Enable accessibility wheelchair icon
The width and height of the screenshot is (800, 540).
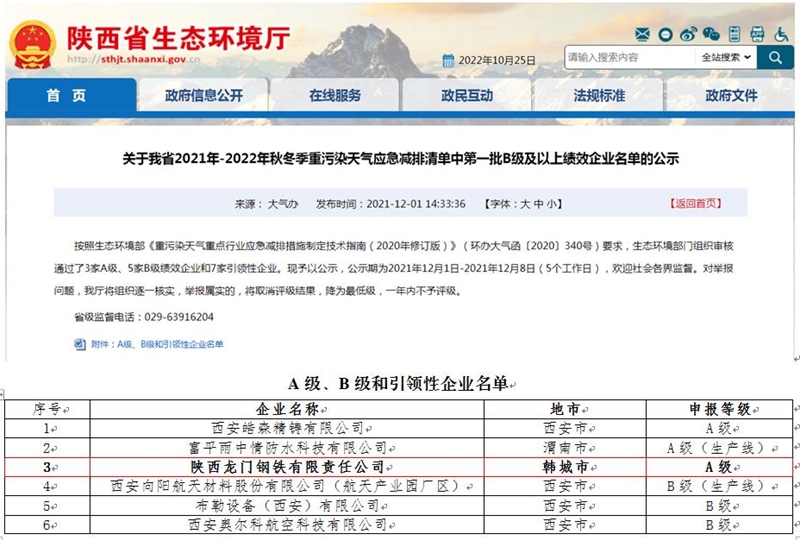(x=782, y=34)
